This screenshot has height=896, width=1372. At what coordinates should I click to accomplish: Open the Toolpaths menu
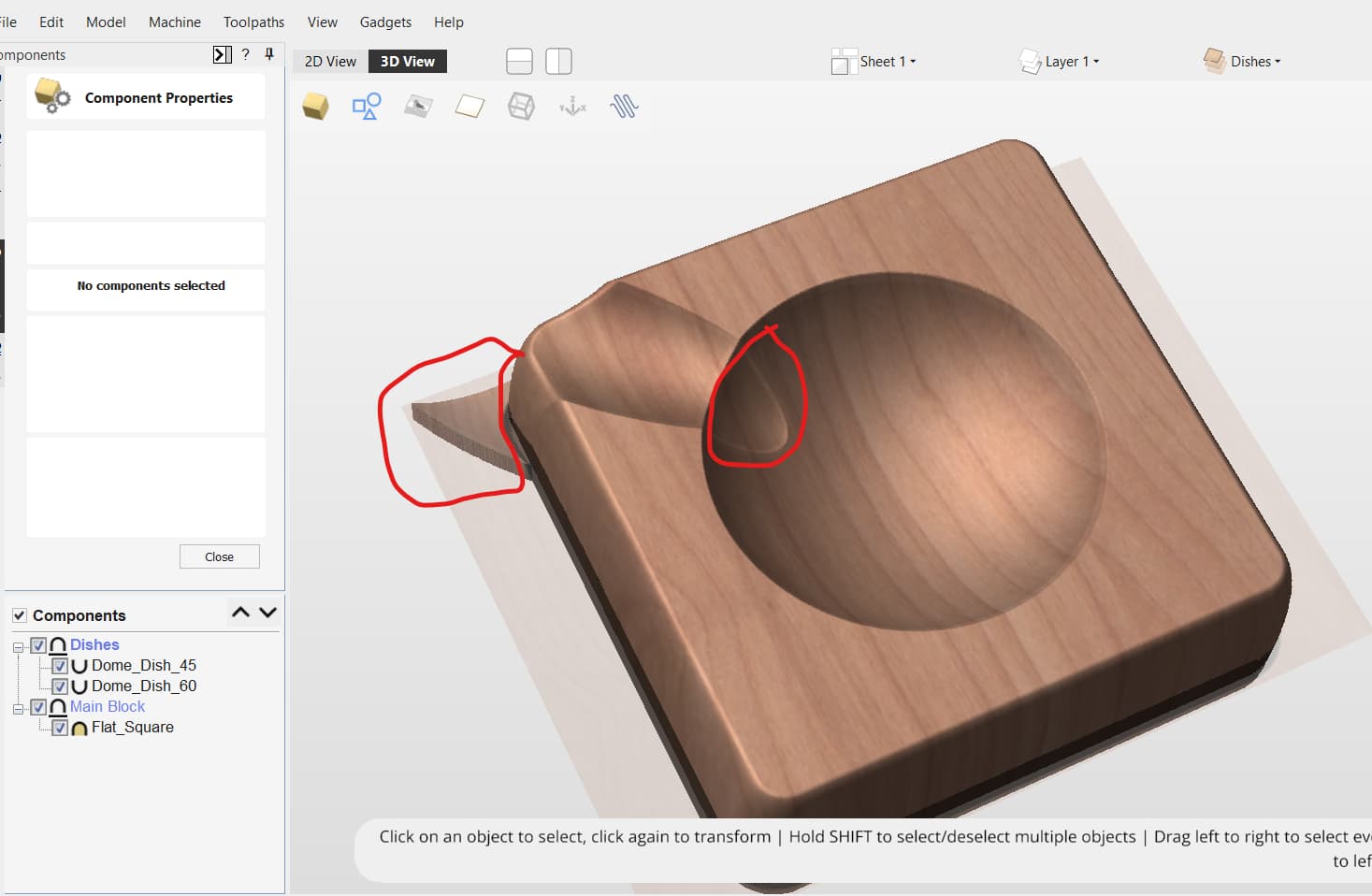[253, 22]
